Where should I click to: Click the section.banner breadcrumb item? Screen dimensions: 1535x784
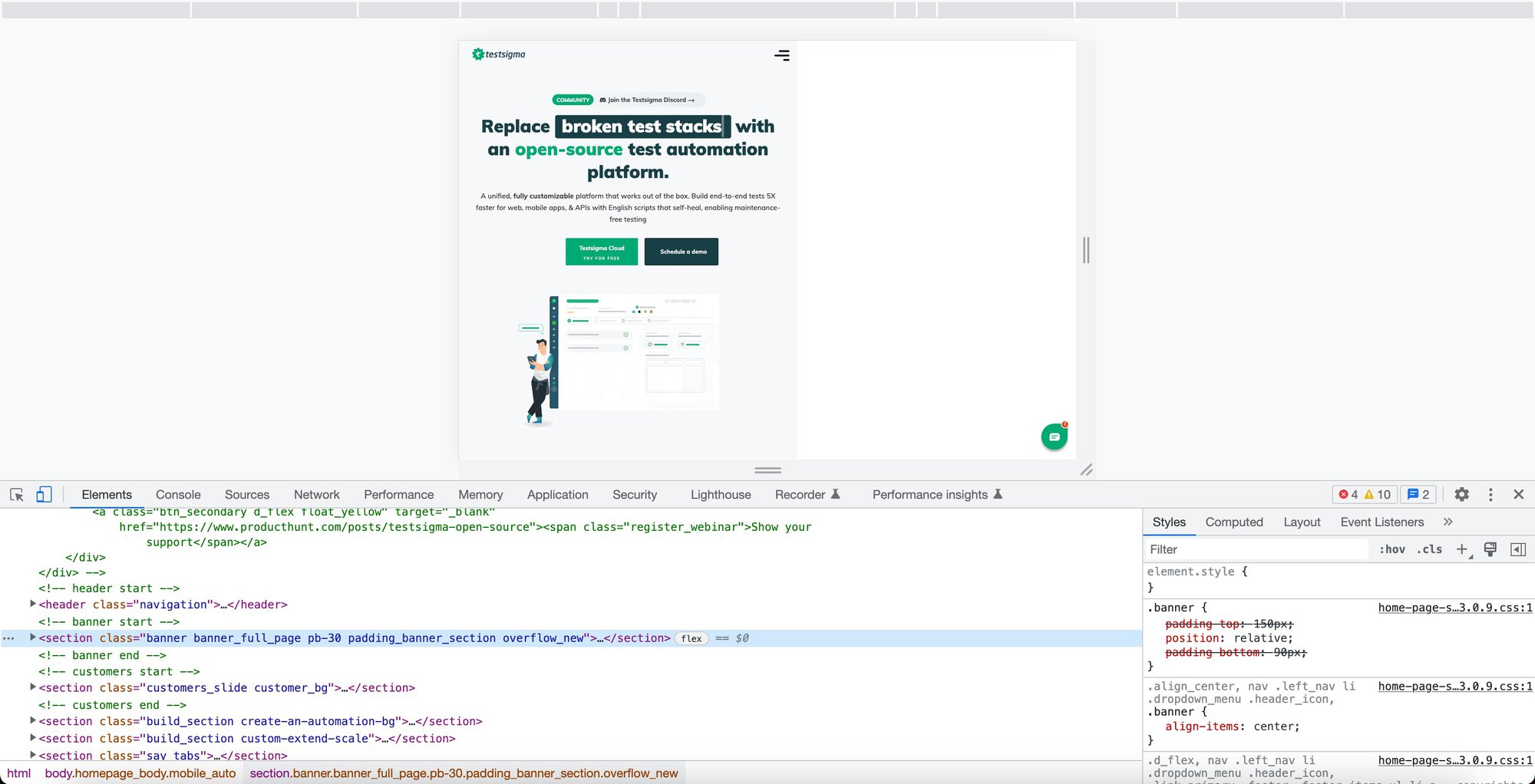coord(464,773)
